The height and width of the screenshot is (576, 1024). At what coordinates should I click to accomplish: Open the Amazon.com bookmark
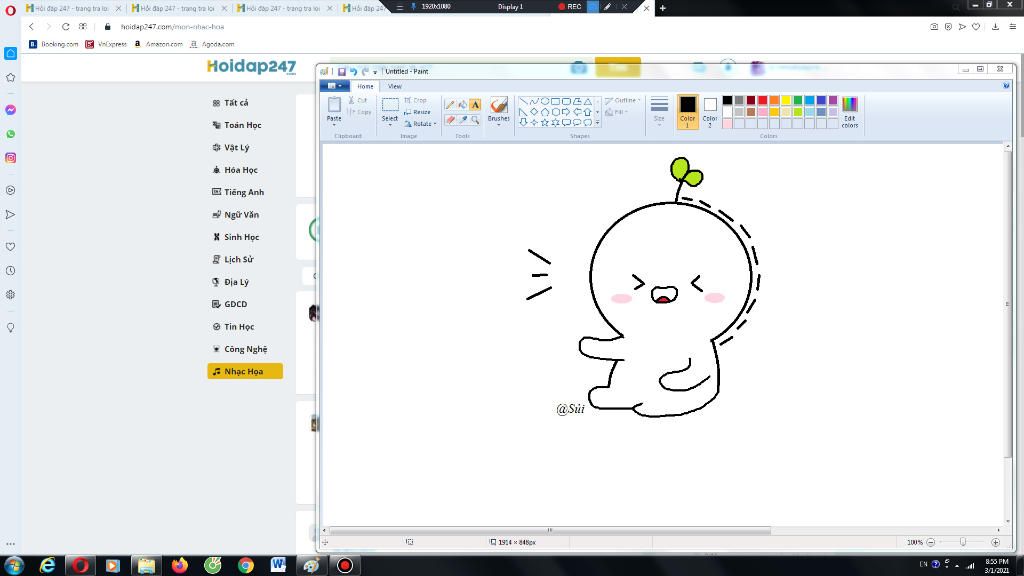[x=159, y=44]
